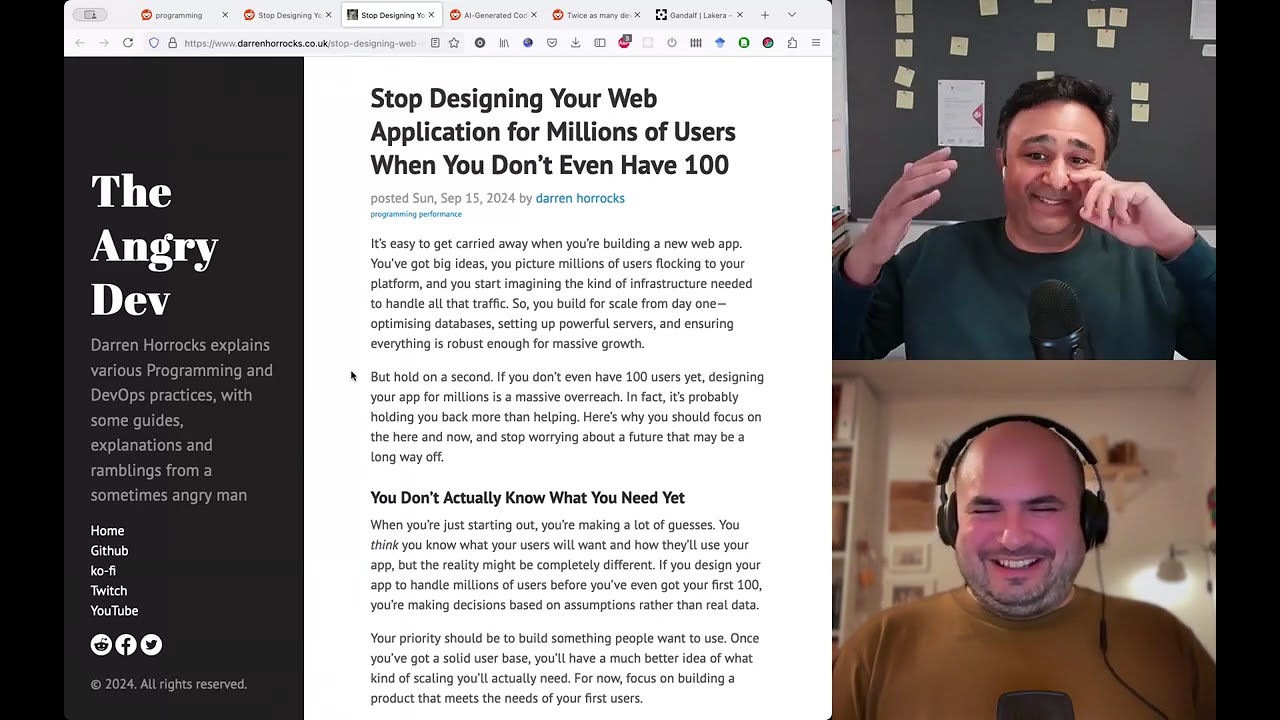
Task: Open the Github sidebar link
Action: (109, 551)
